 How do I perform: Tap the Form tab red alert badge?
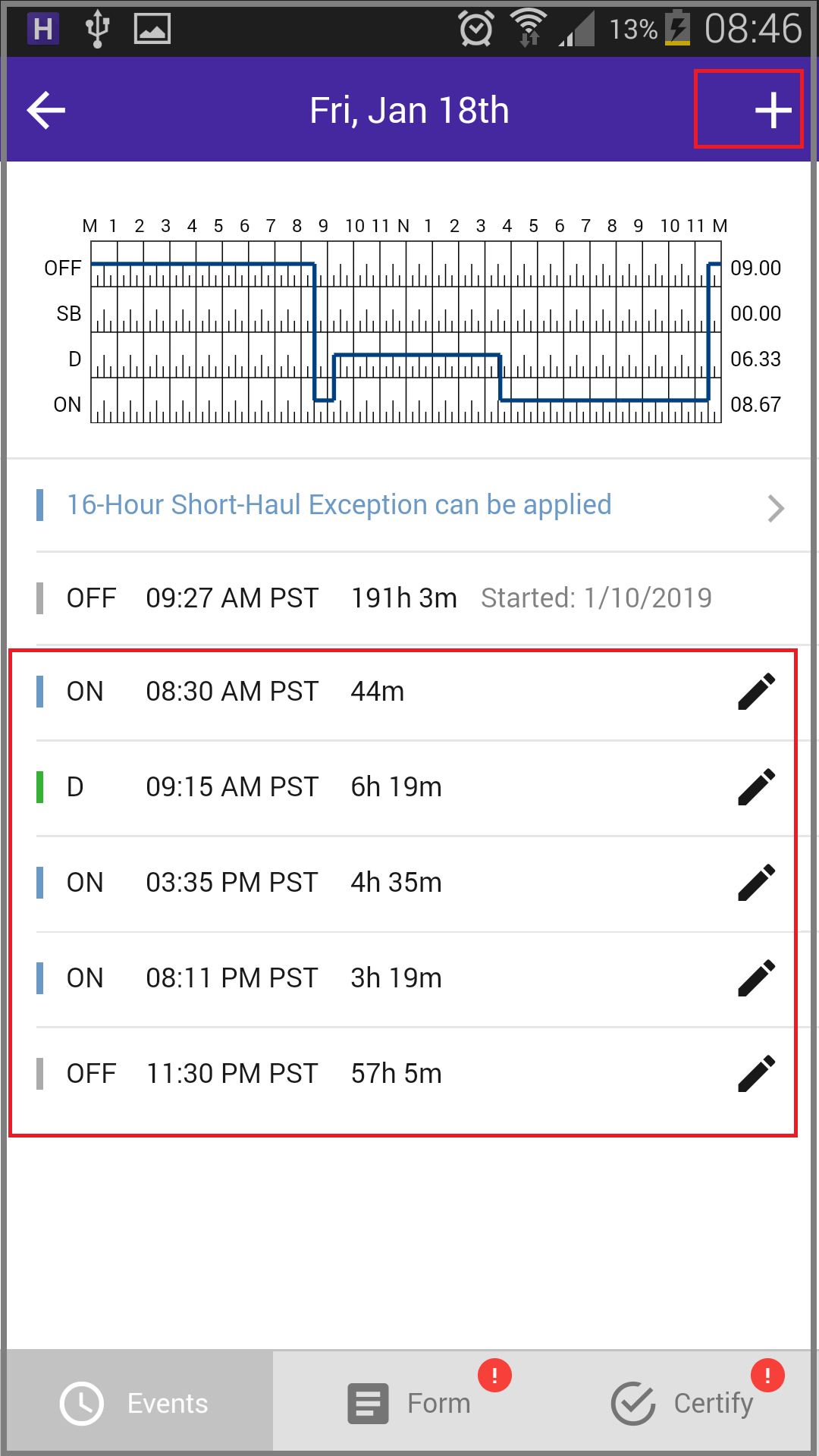coord(494,1375)
